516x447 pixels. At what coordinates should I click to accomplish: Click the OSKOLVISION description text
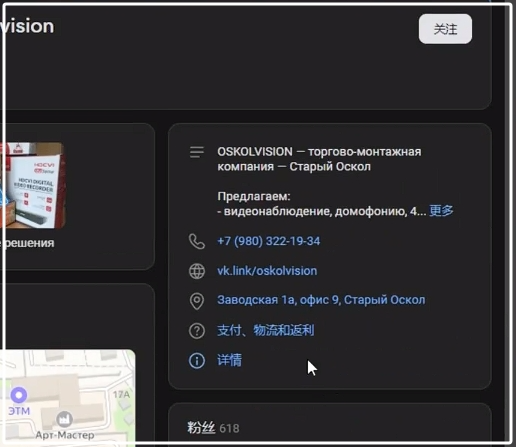319,159
